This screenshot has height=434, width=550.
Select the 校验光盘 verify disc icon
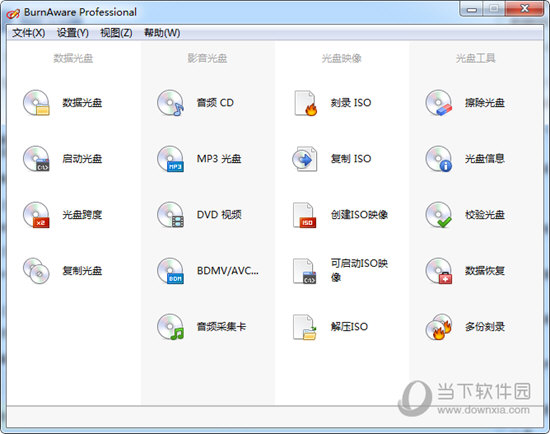click(438, 215)
